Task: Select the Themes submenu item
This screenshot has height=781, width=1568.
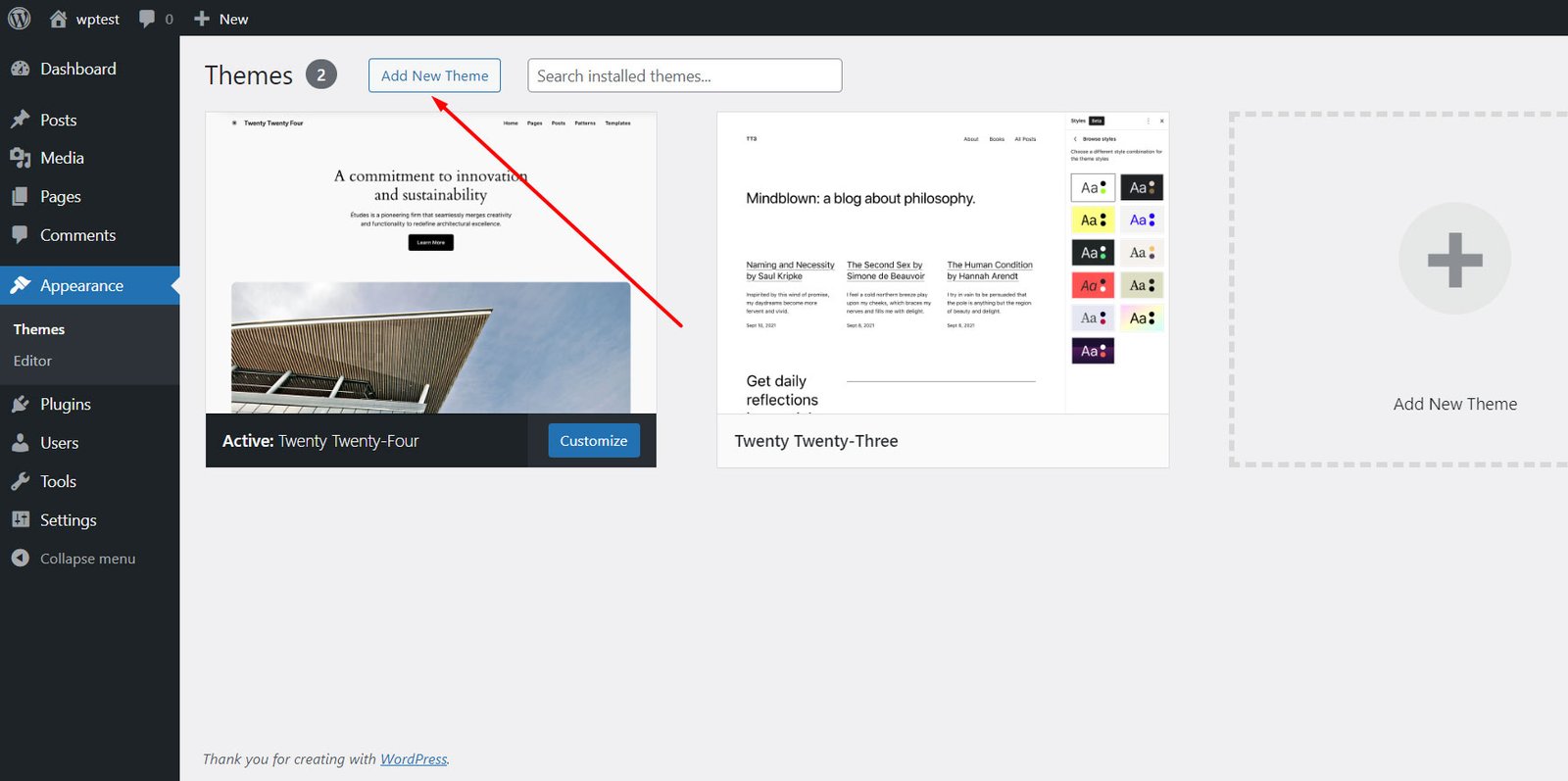Action: click(x=39, y=329)
